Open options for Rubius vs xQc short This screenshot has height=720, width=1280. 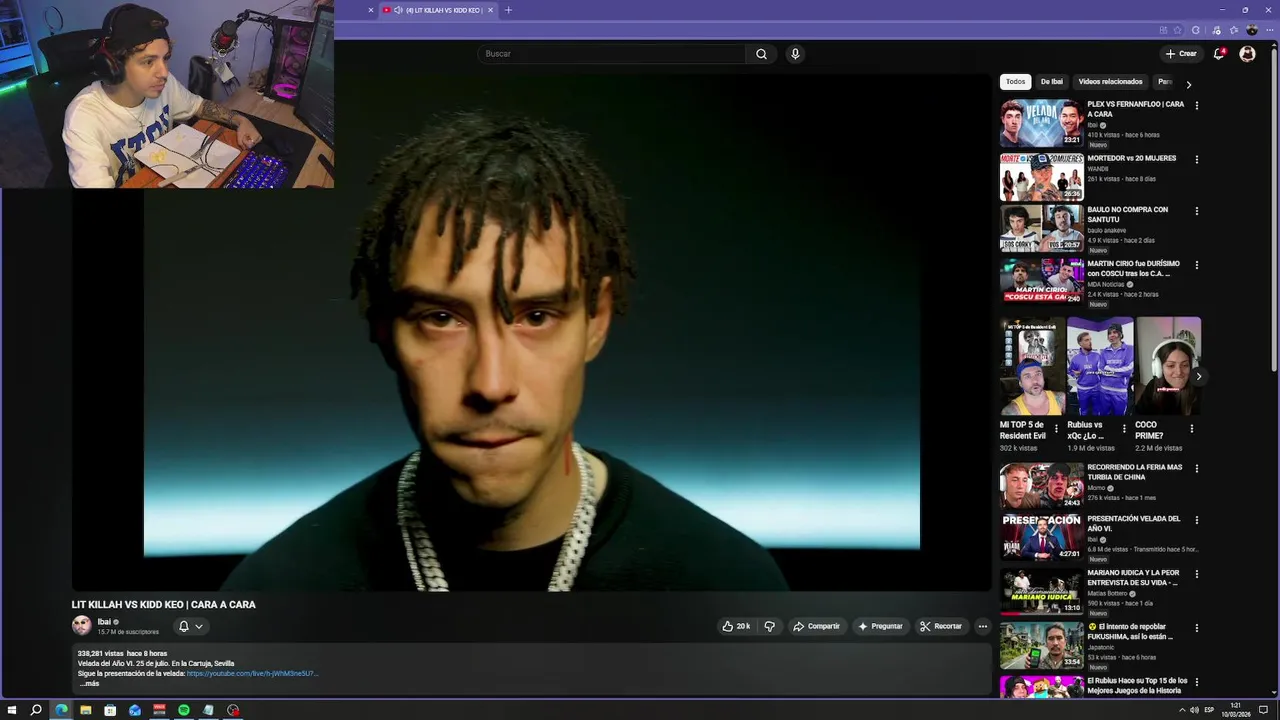click(1124, 429)
